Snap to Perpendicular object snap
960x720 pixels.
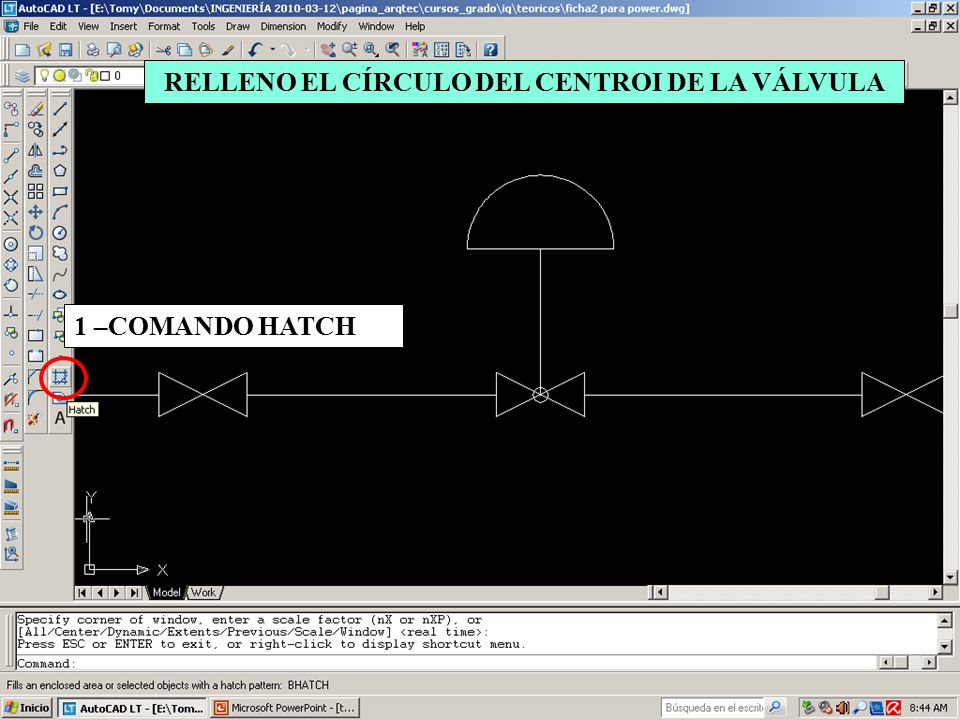click(x=11, y=312)
